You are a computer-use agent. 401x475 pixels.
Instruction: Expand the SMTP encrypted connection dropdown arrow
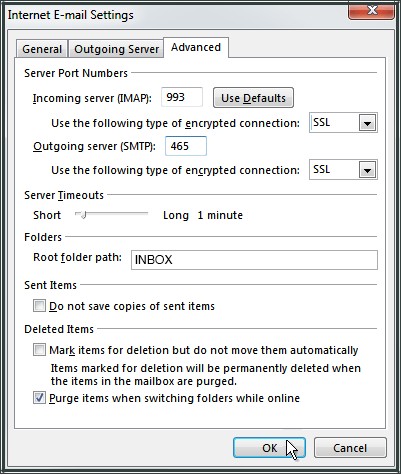coord(367,170)
